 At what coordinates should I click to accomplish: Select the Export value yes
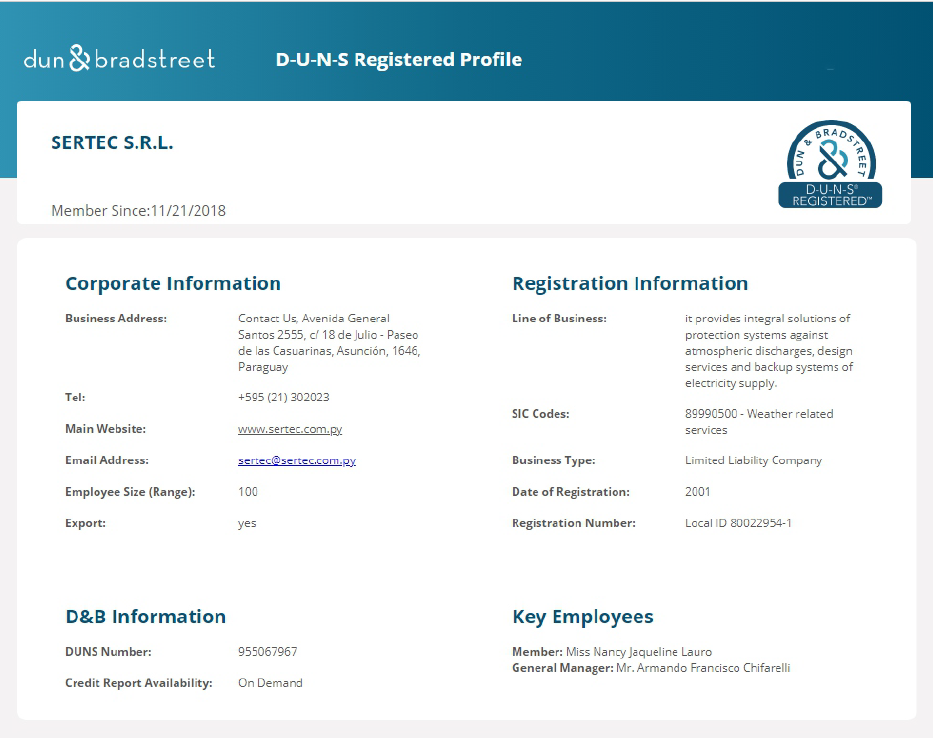pyautogui.click(x=247, y=524)
